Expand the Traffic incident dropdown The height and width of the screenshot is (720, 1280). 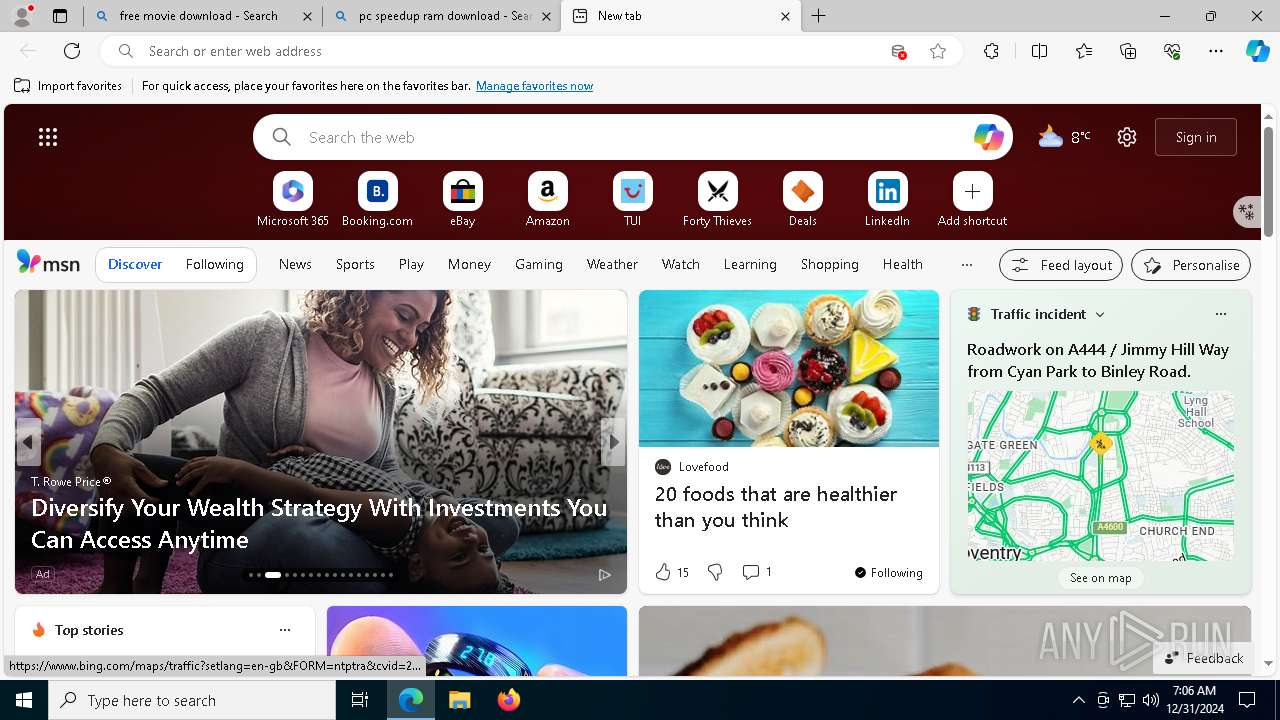[x=1100, y=314]
